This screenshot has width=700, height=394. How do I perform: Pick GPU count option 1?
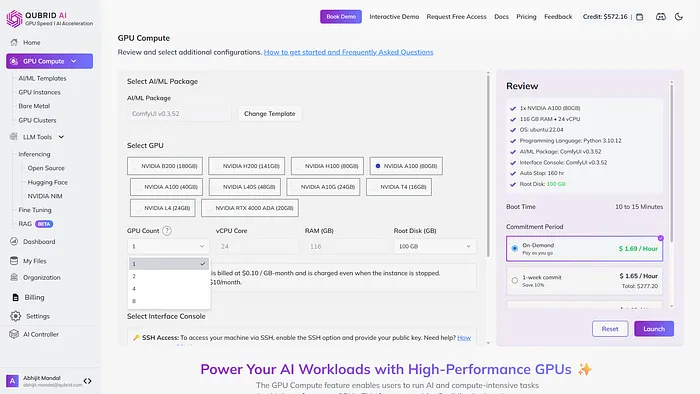point(169,264)
